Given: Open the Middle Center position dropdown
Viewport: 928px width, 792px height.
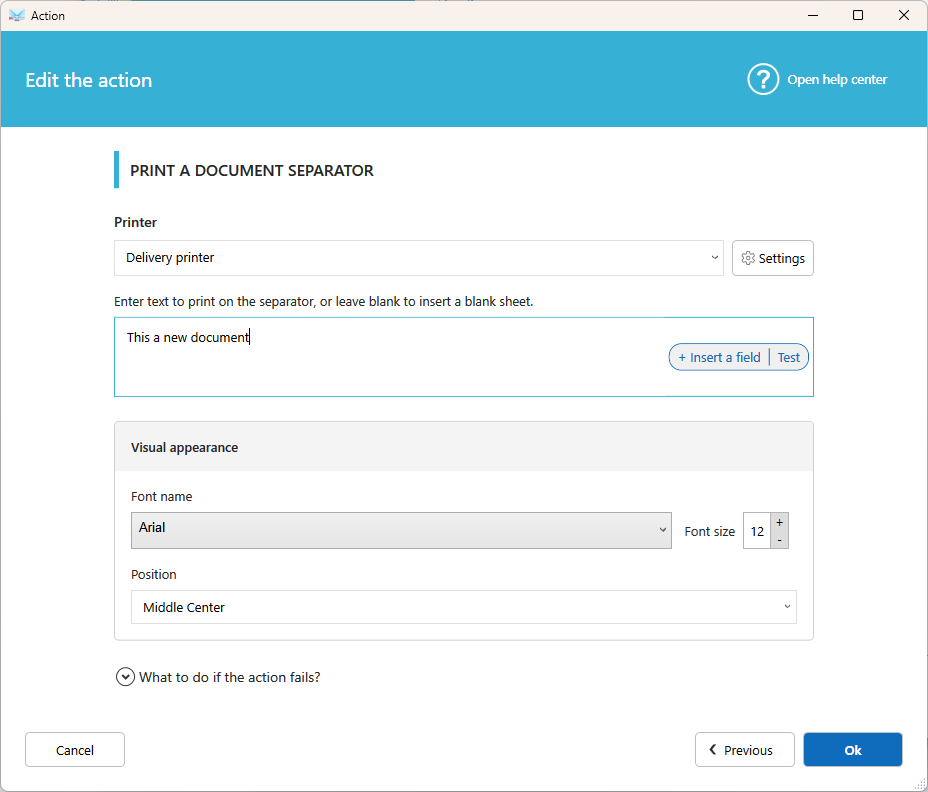Looking at the screenshot, I should (463, 607).
